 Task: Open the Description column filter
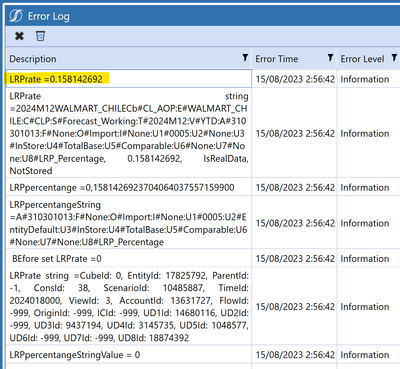(x=245, y=58)
